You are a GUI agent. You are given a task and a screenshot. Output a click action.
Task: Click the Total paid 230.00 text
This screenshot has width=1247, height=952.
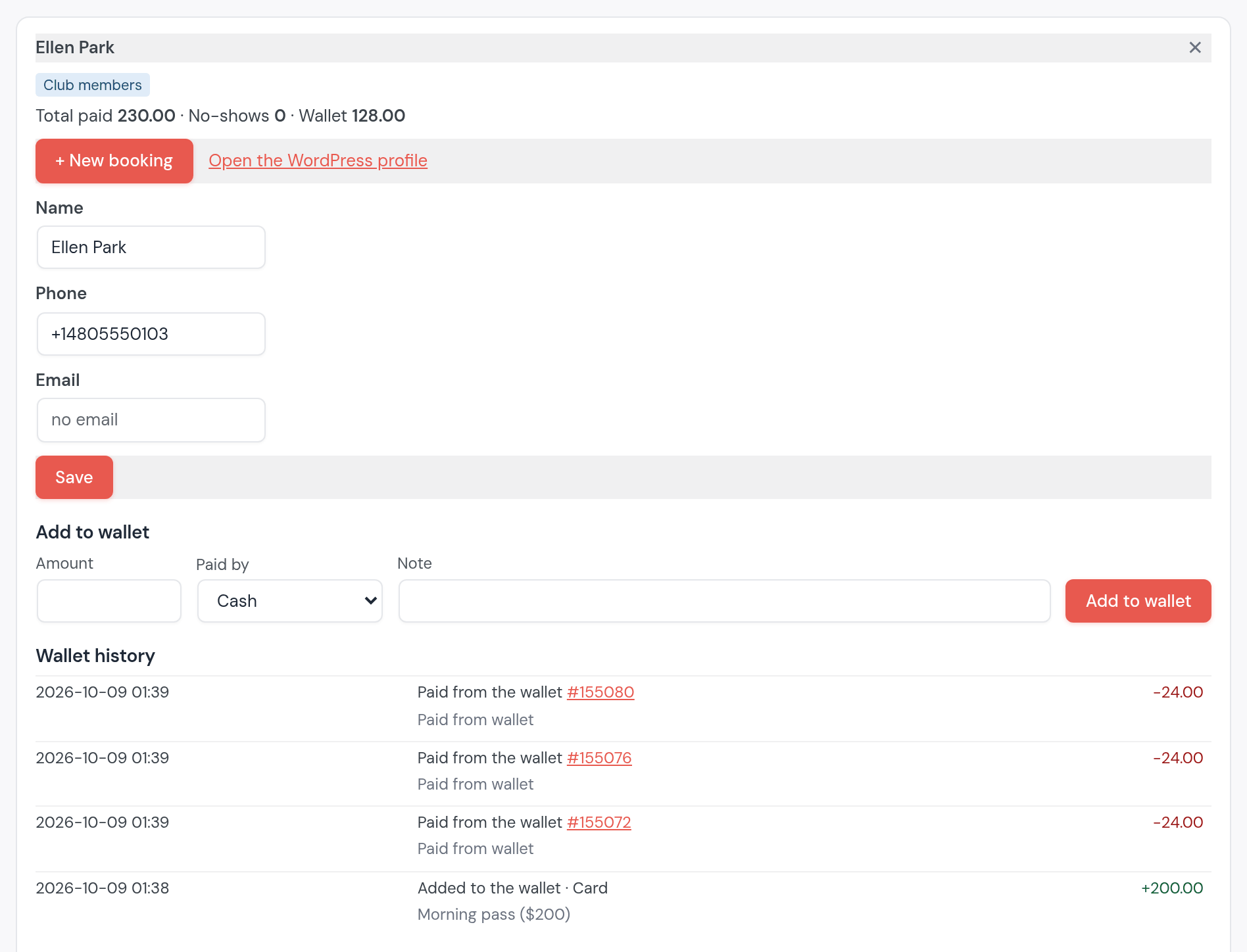[105, 116]
